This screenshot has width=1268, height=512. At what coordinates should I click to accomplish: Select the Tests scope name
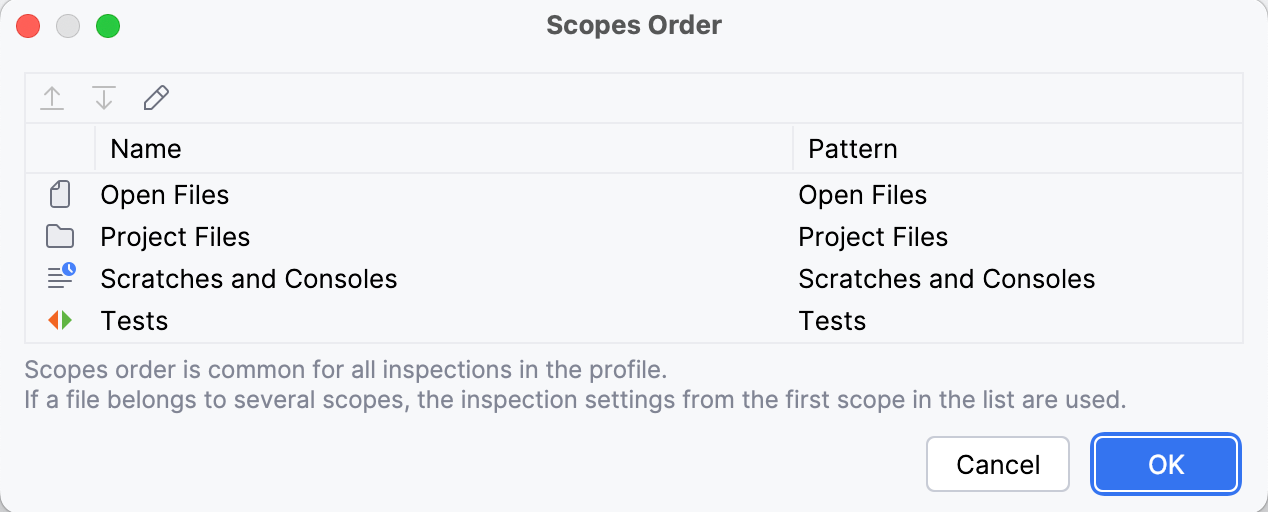tap(134, 321)
